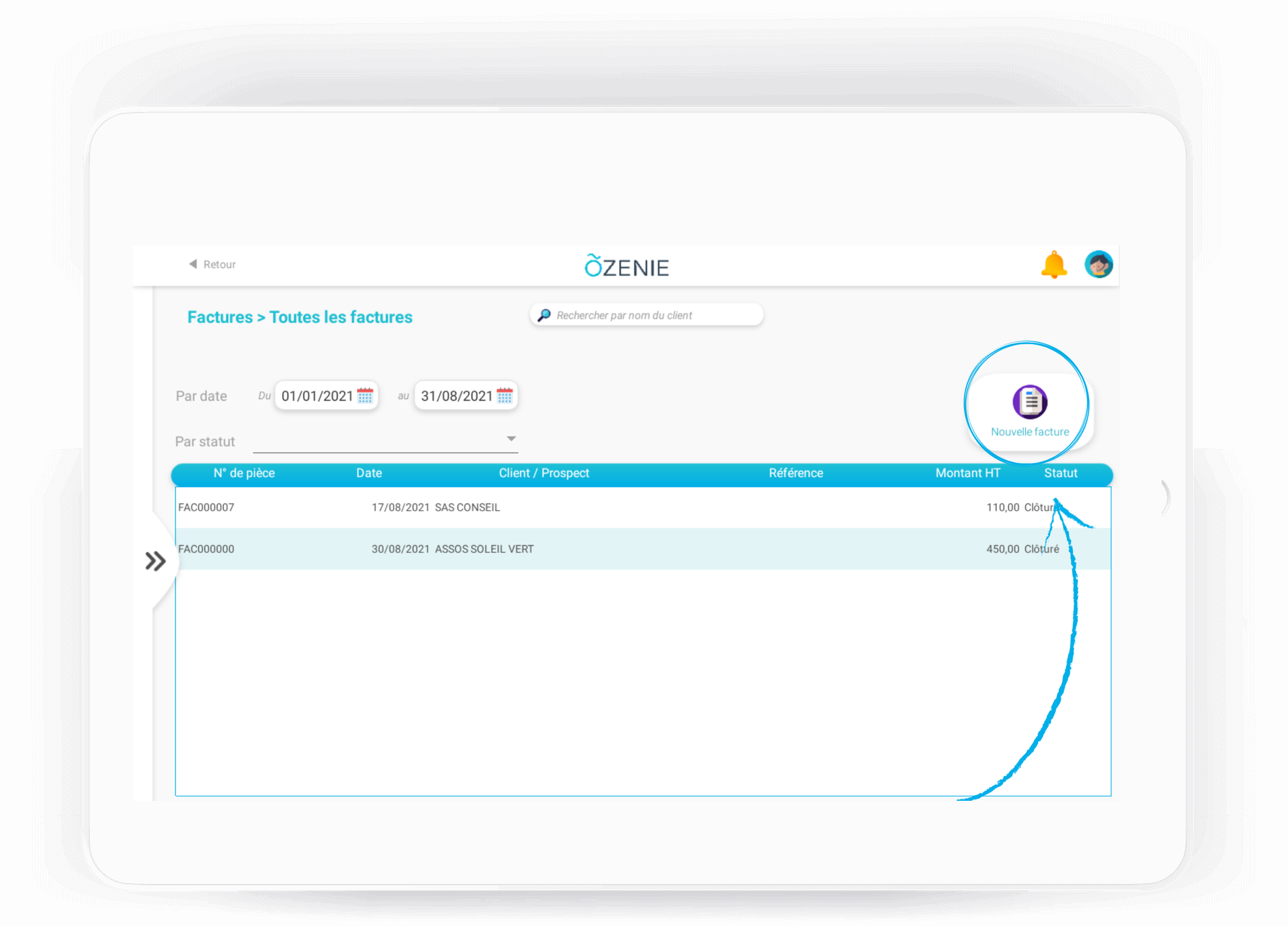
Task: Click the end date field 31/08/2021
Action: click(465, 395)
